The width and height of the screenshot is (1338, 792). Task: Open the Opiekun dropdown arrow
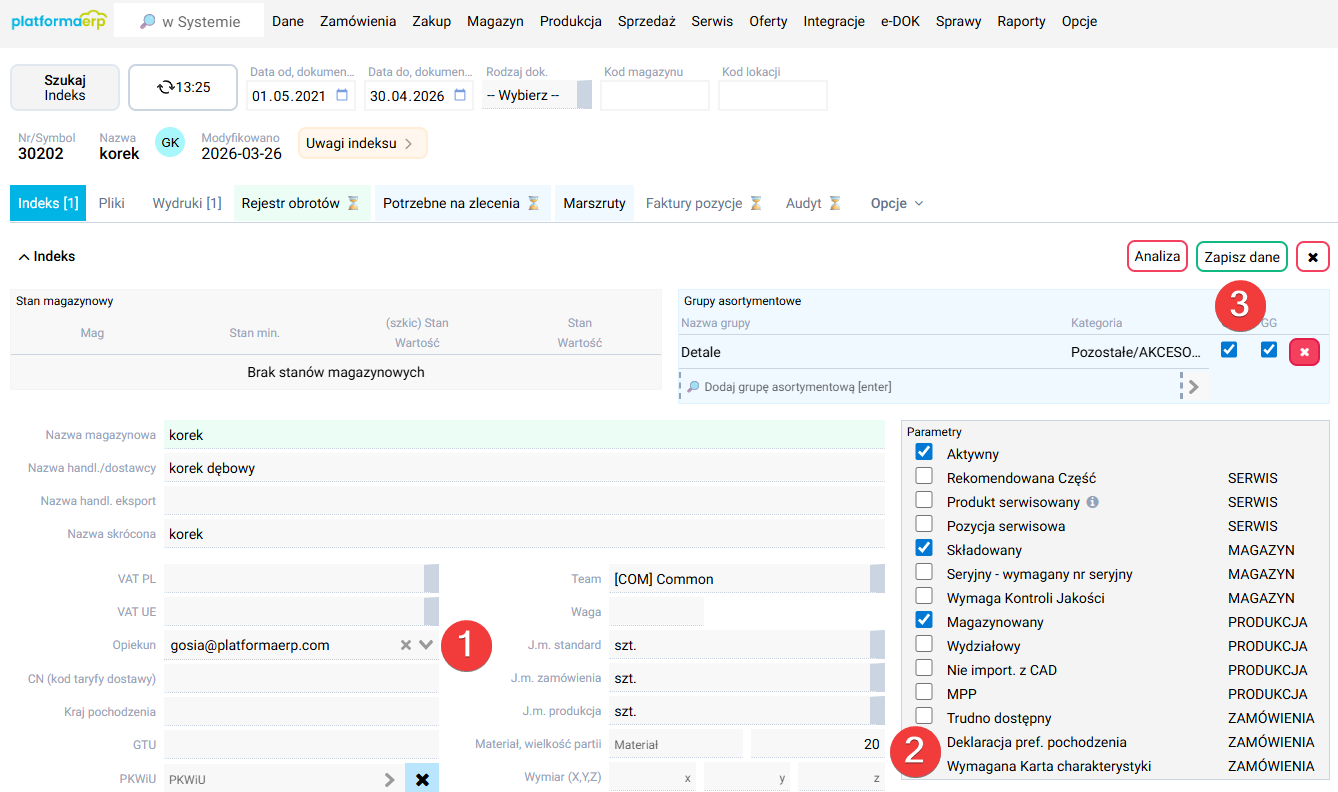(424, 644)
